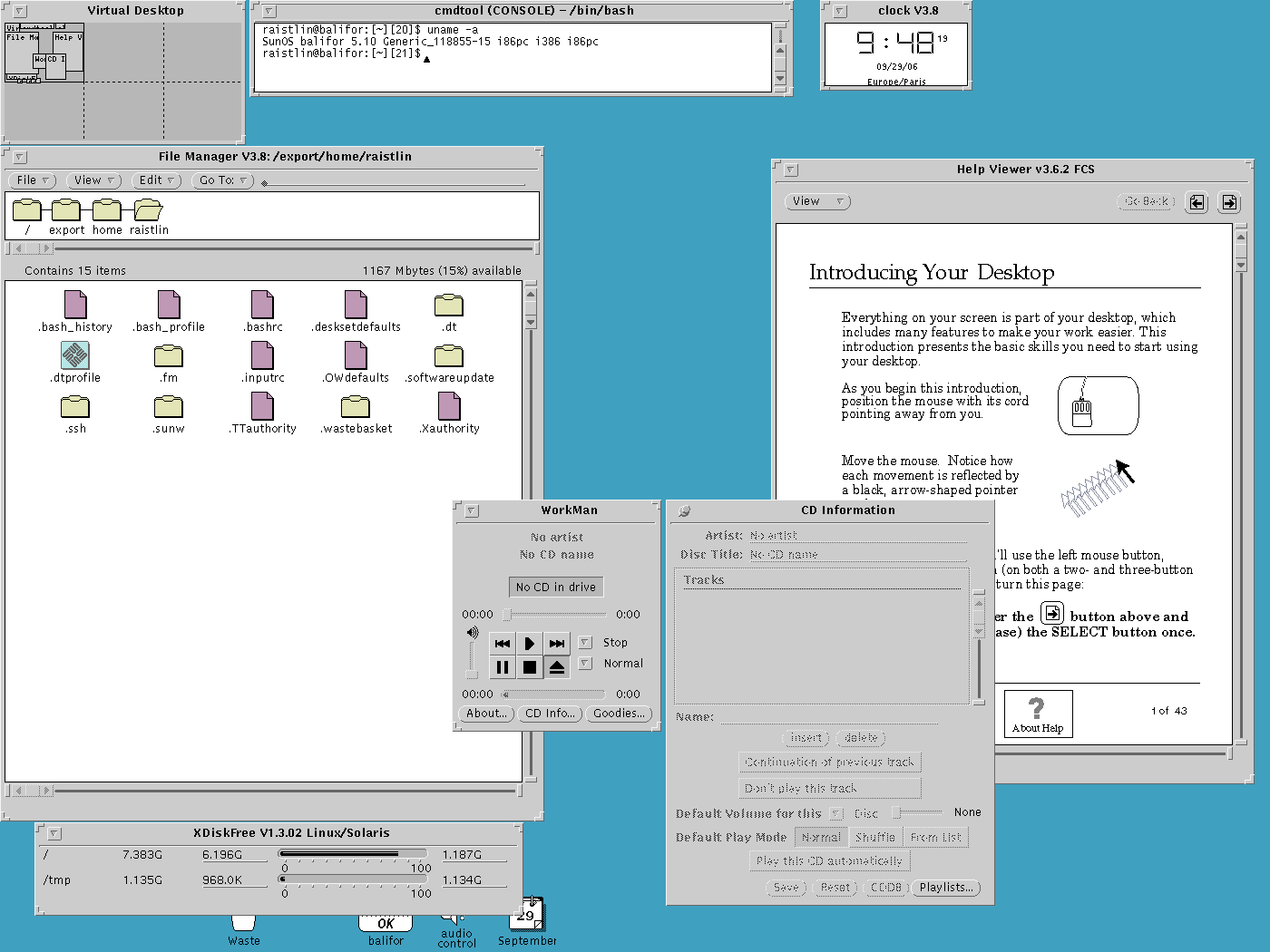Screen dimensions: 1270x952
Task: Select the export folder in path bar
Action: 66,211
